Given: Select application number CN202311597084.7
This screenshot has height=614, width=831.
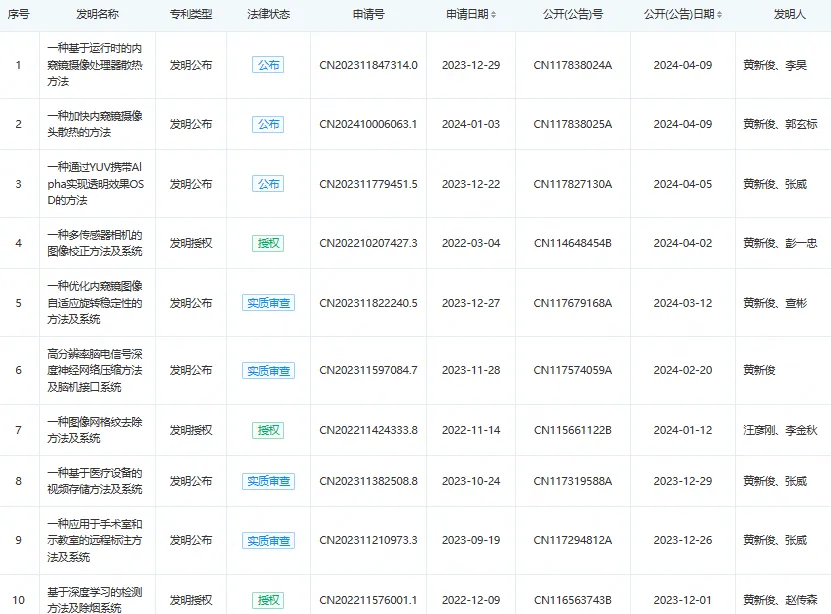Looking at the screenshot, I should tap(368, 370).
